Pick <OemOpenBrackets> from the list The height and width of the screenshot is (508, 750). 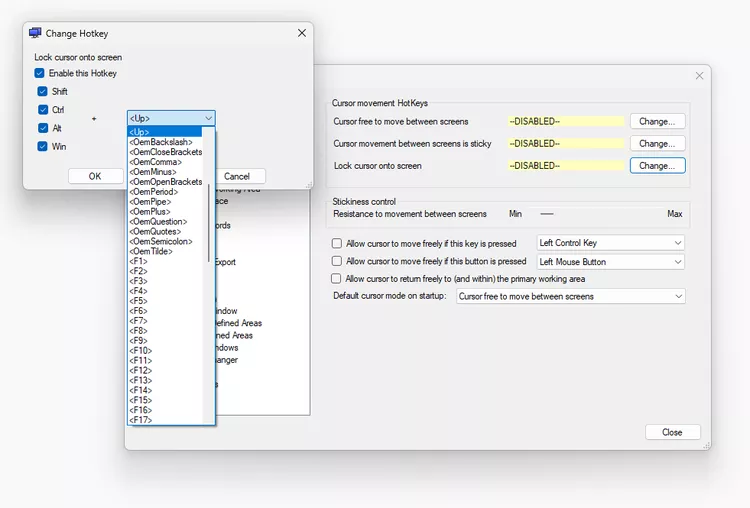pyautogui.click(x=165, y=182)
